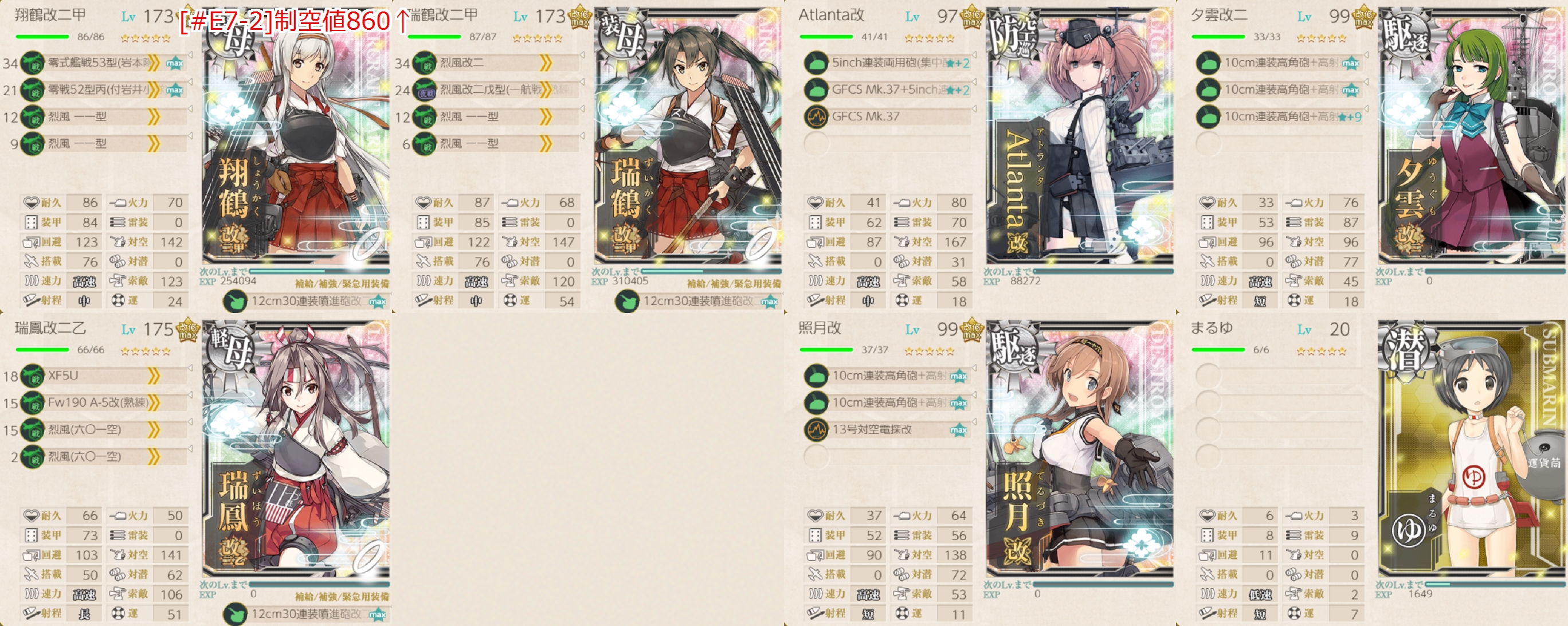The image size is (1568, 626).
Task: Click the gun icon for 5inch連装両用砲
Action: coord(816,62)
